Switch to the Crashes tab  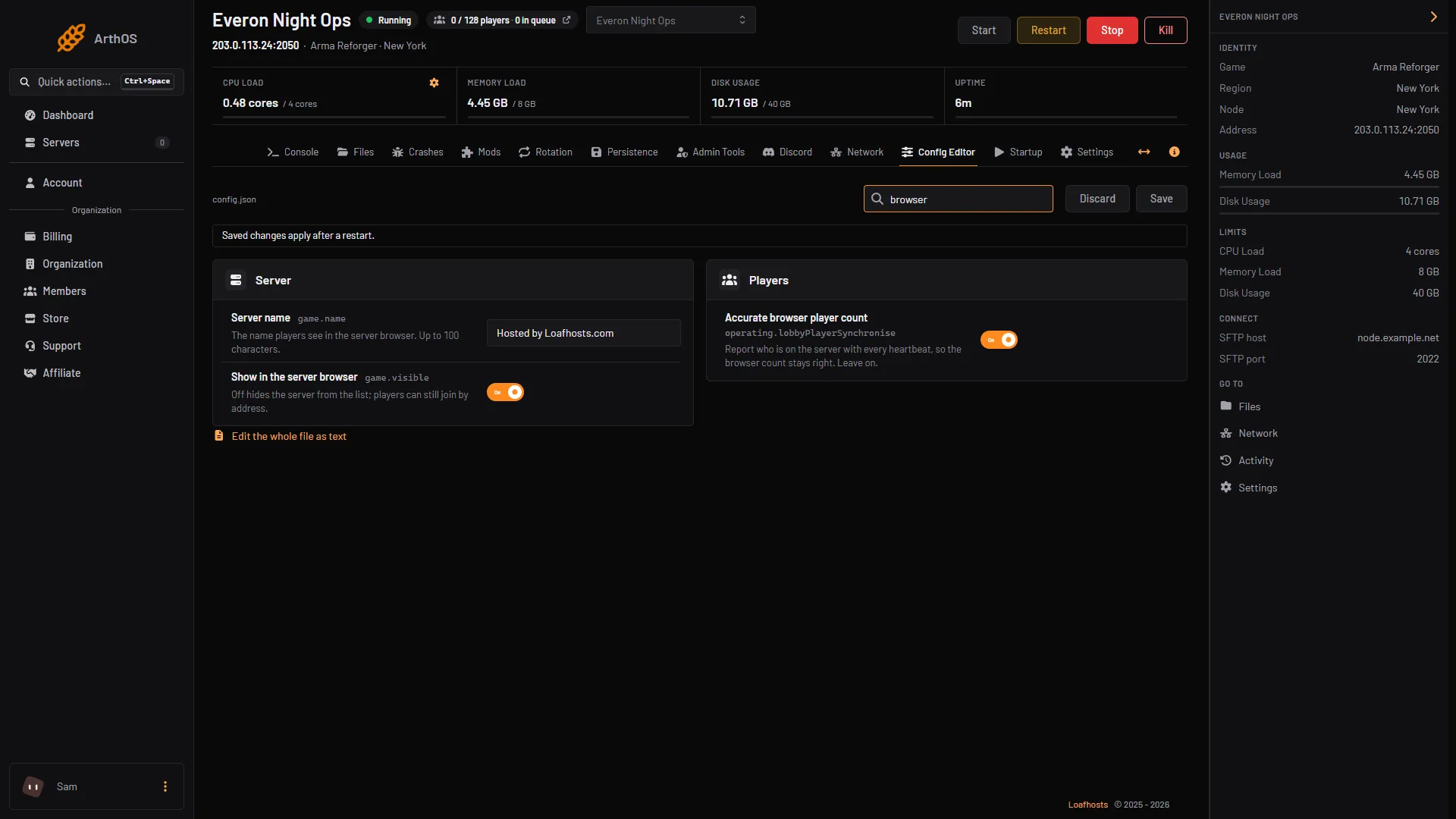(x=418, y=152)
